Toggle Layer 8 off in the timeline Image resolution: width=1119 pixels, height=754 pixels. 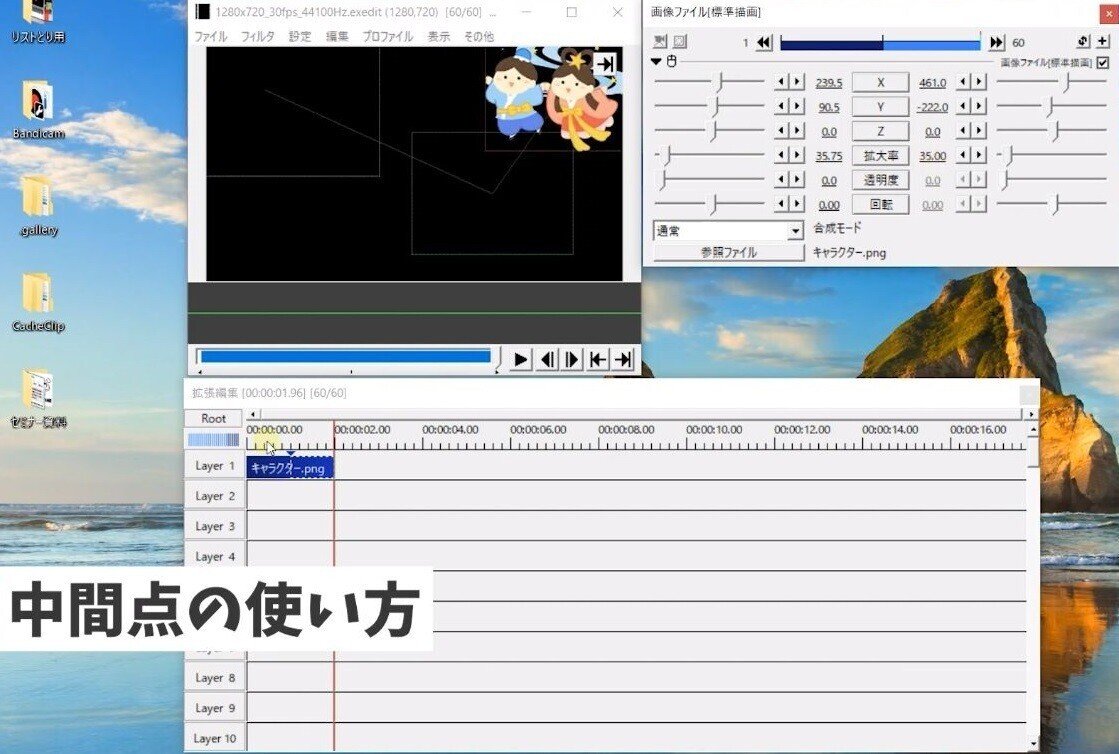click(x=215, y=677)
